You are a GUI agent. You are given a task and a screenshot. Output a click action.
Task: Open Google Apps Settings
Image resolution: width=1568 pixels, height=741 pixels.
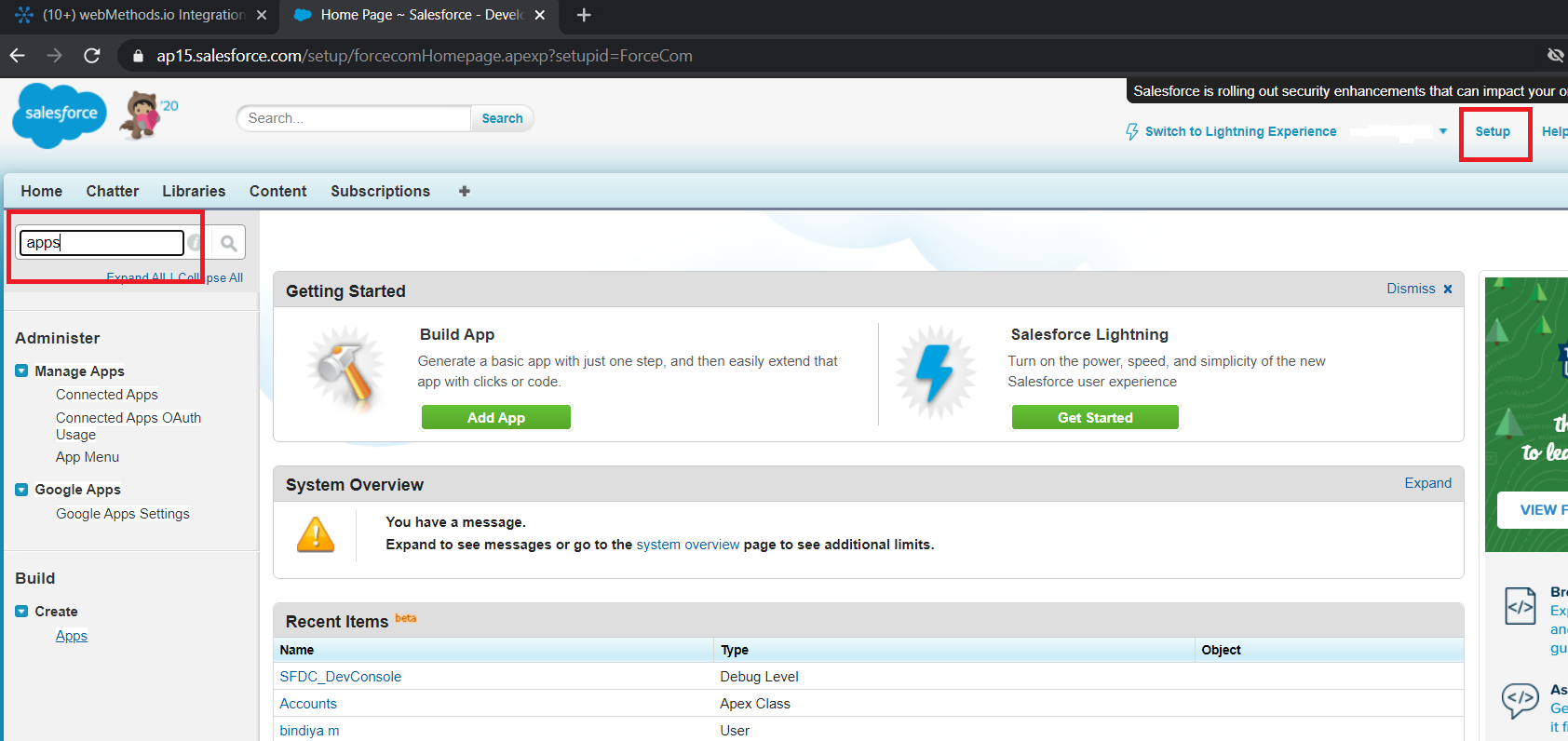123,514
